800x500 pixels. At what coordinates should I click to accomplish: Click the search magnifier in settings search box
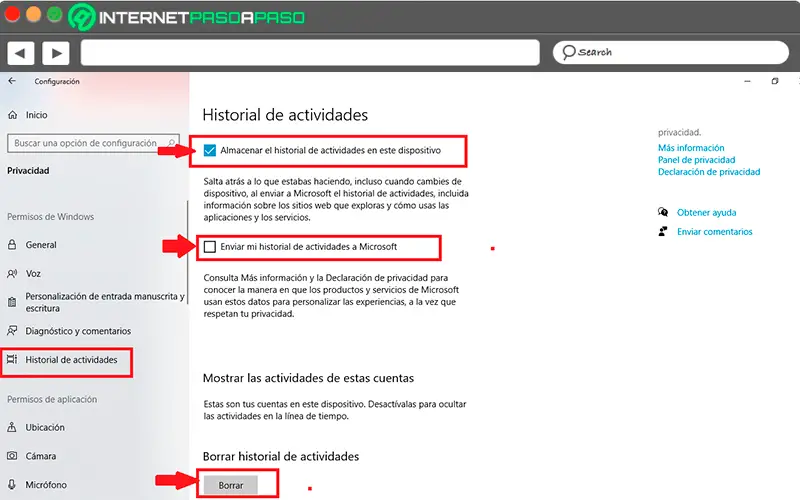pyautogui.click(x=171, y=143)
